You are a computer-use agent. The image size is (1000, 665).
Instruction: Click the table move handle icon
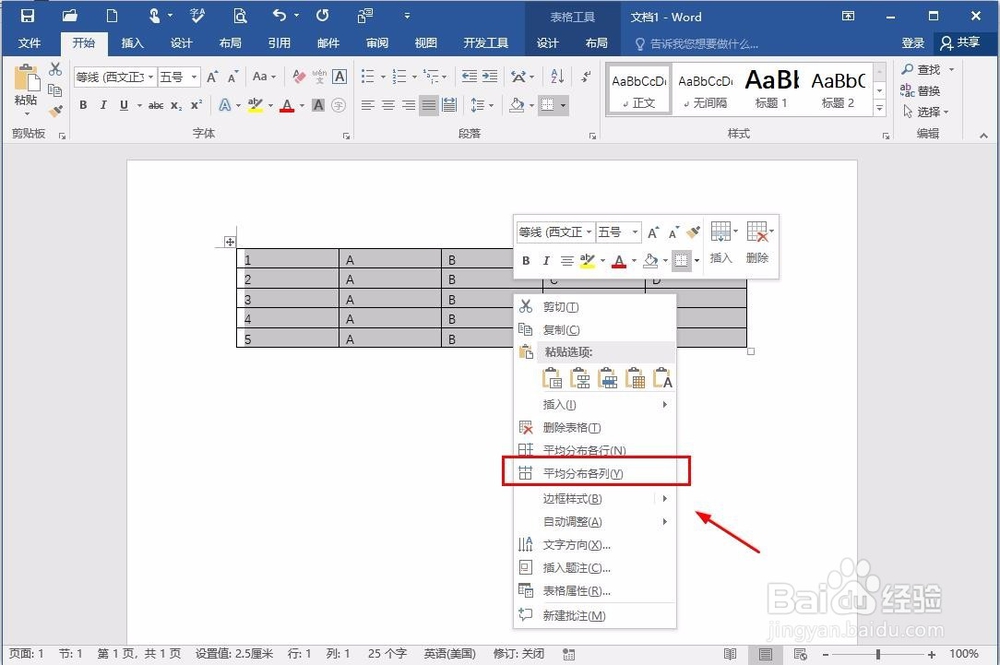pos(230,242)
